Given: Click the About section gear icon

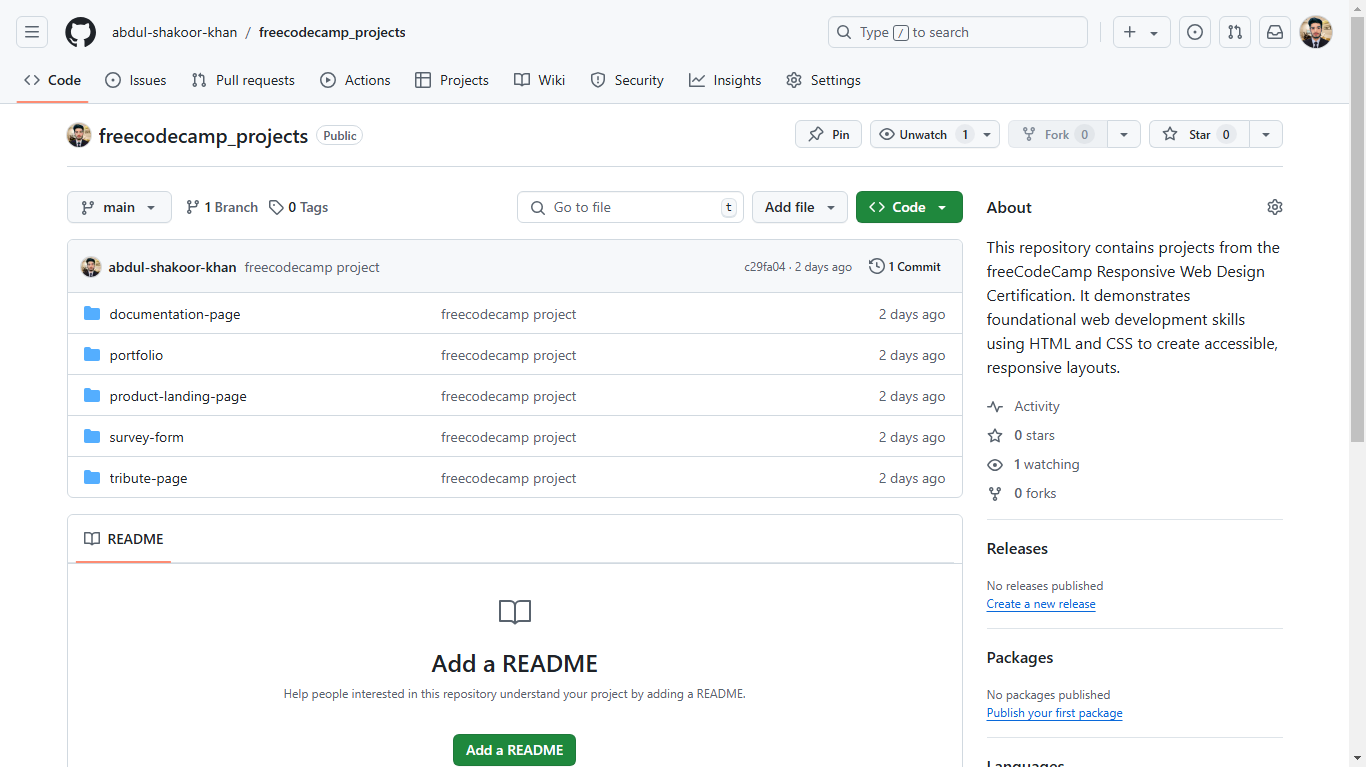Looking at the screenshot, I should [x=1274, y=207].
